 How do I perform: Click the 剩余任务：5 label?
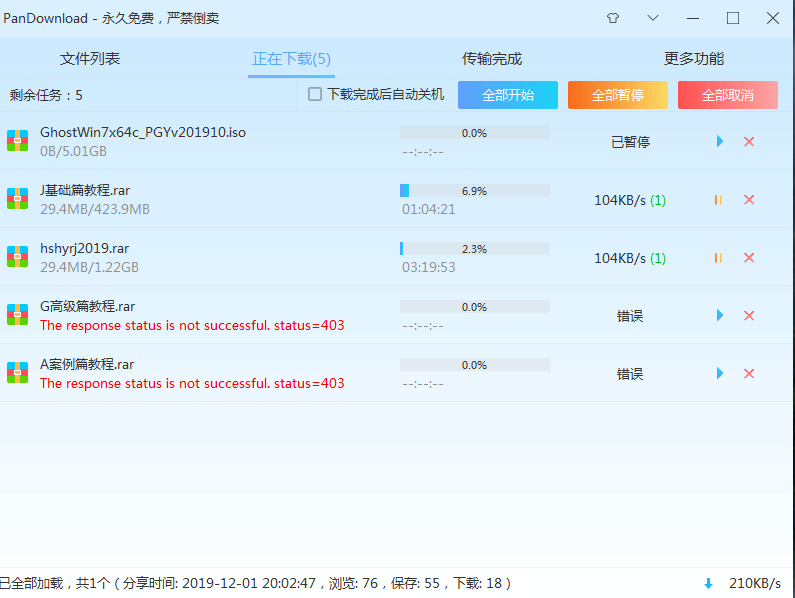pos(46,95)
